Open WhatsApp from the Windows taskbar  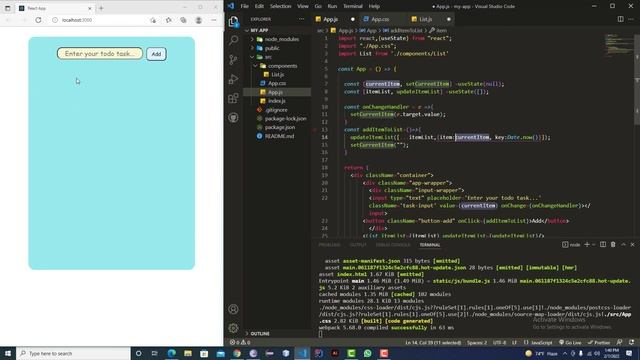[x=367, y=353]
